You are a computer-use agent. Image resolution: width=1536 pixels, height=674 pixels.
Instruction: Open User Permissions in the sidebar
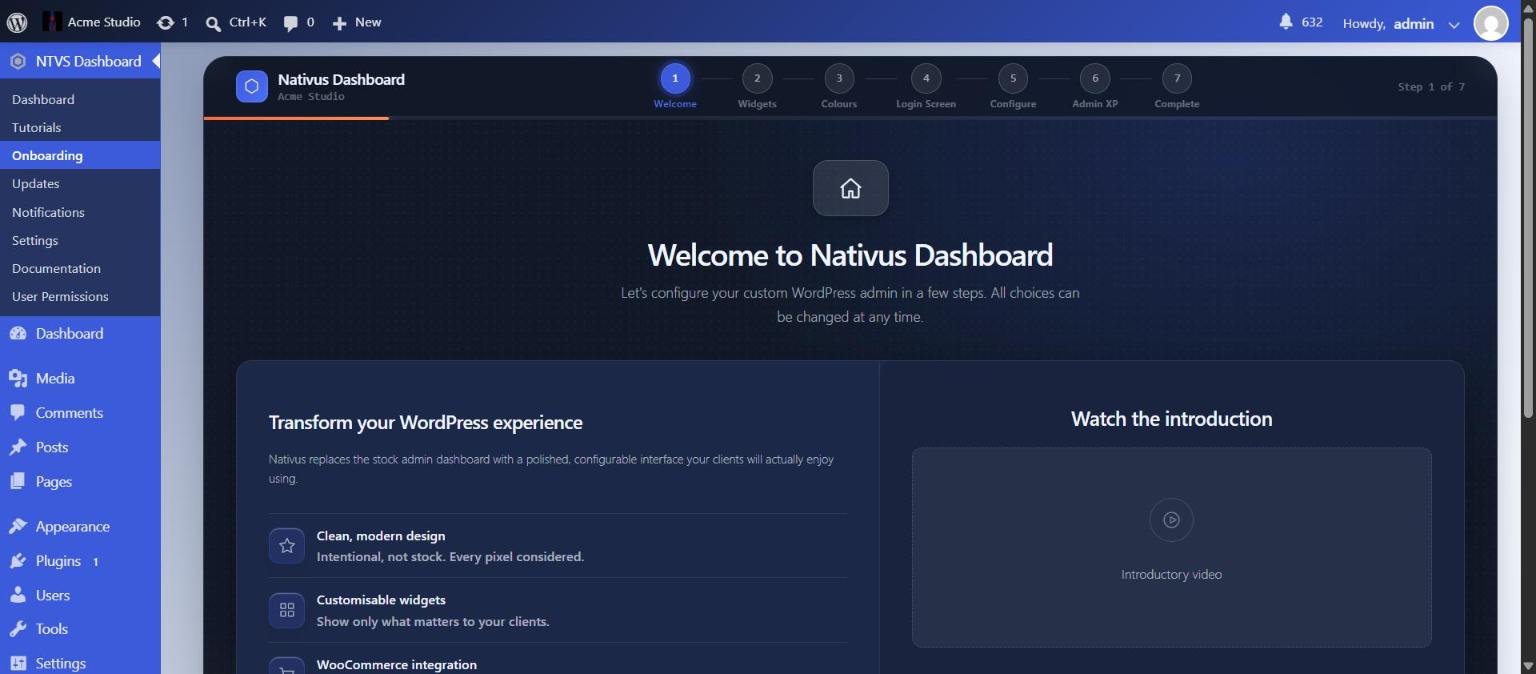point(60,296)
